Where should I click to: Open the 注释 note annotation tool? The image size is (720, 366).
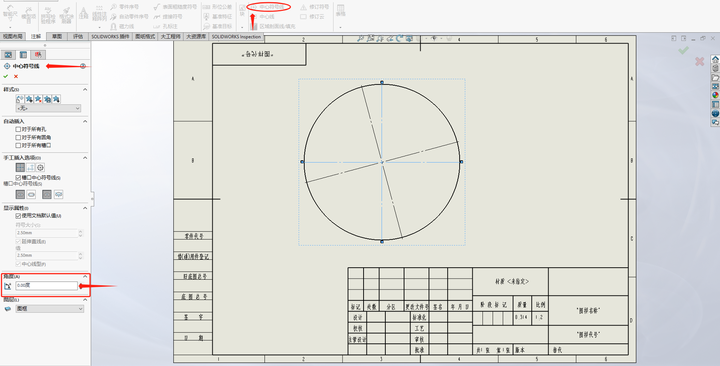click(83, 13)
